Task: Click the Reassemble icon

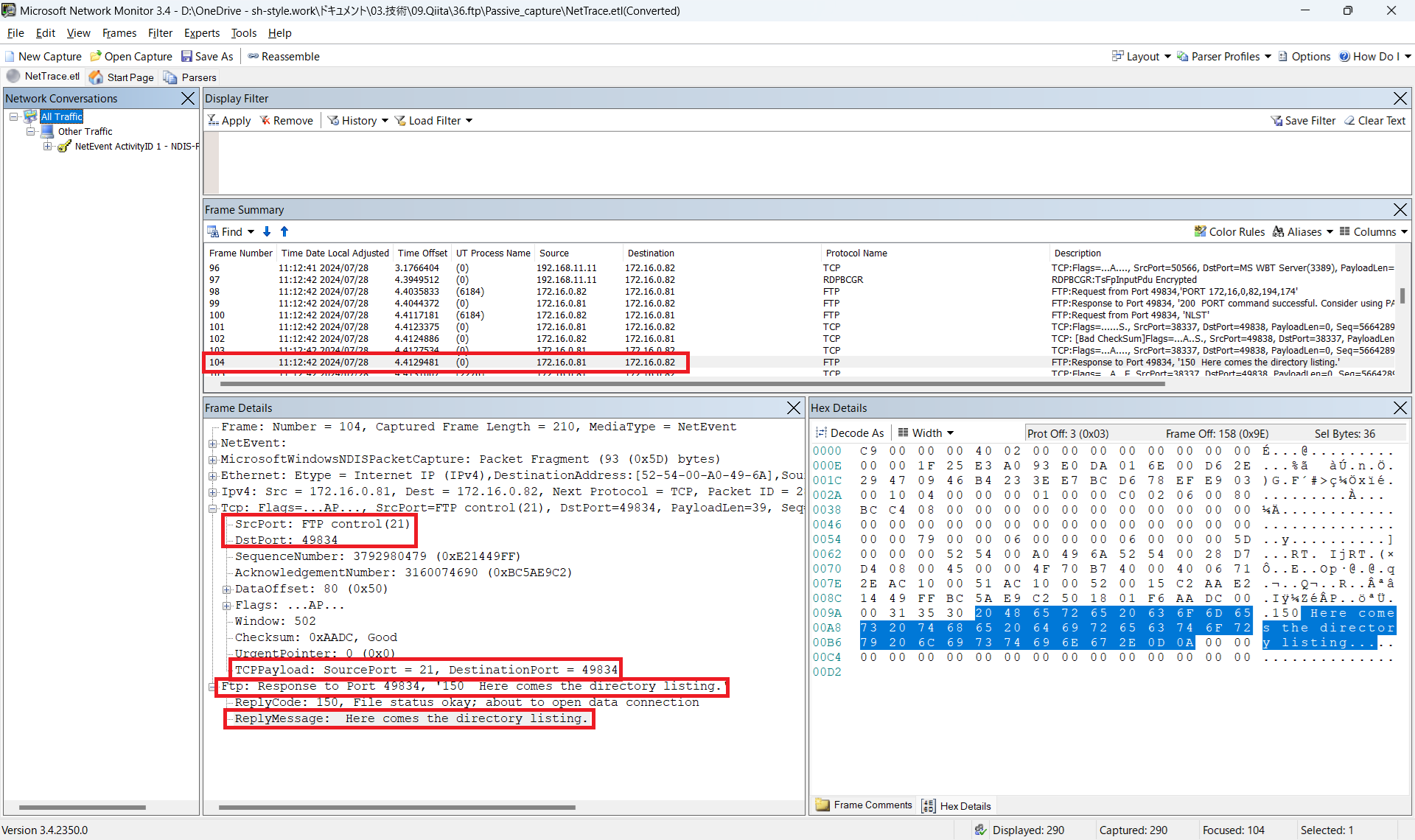Action: (x=254, y=57)
